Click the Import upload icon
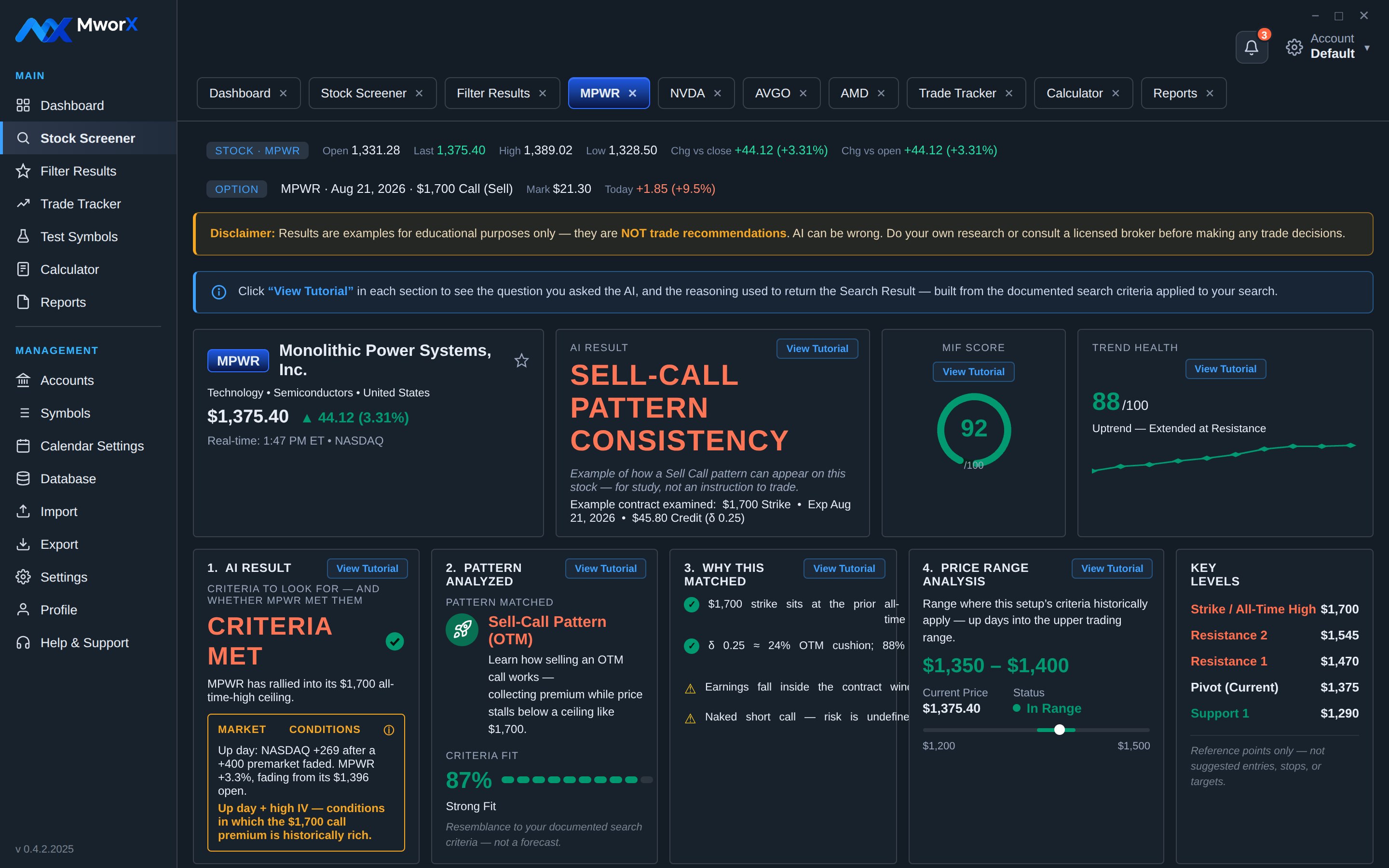The height and width of the screenshot is (868, 1389). pyautogui.click(x=23, y=511)
